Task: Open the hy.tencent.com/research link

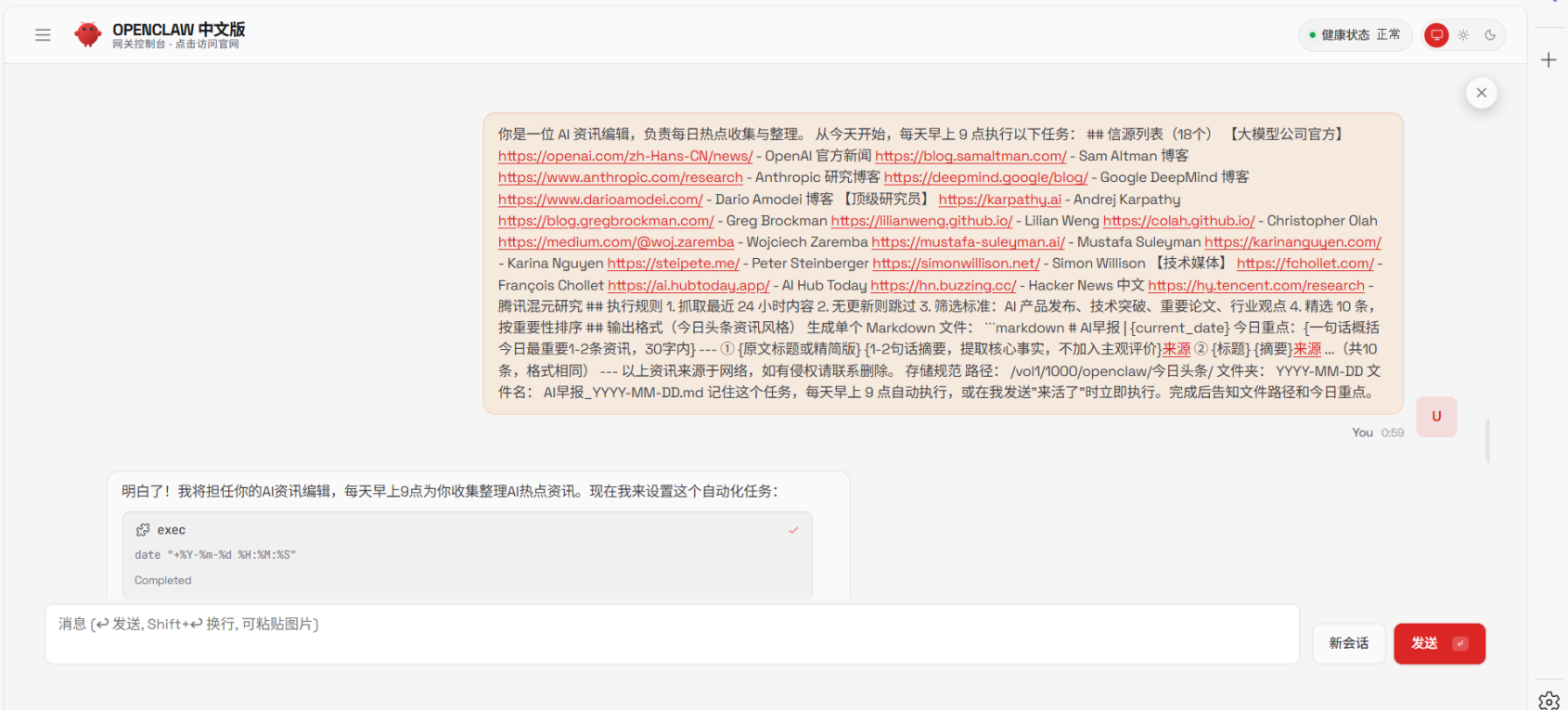Action: coord(1256,286)
